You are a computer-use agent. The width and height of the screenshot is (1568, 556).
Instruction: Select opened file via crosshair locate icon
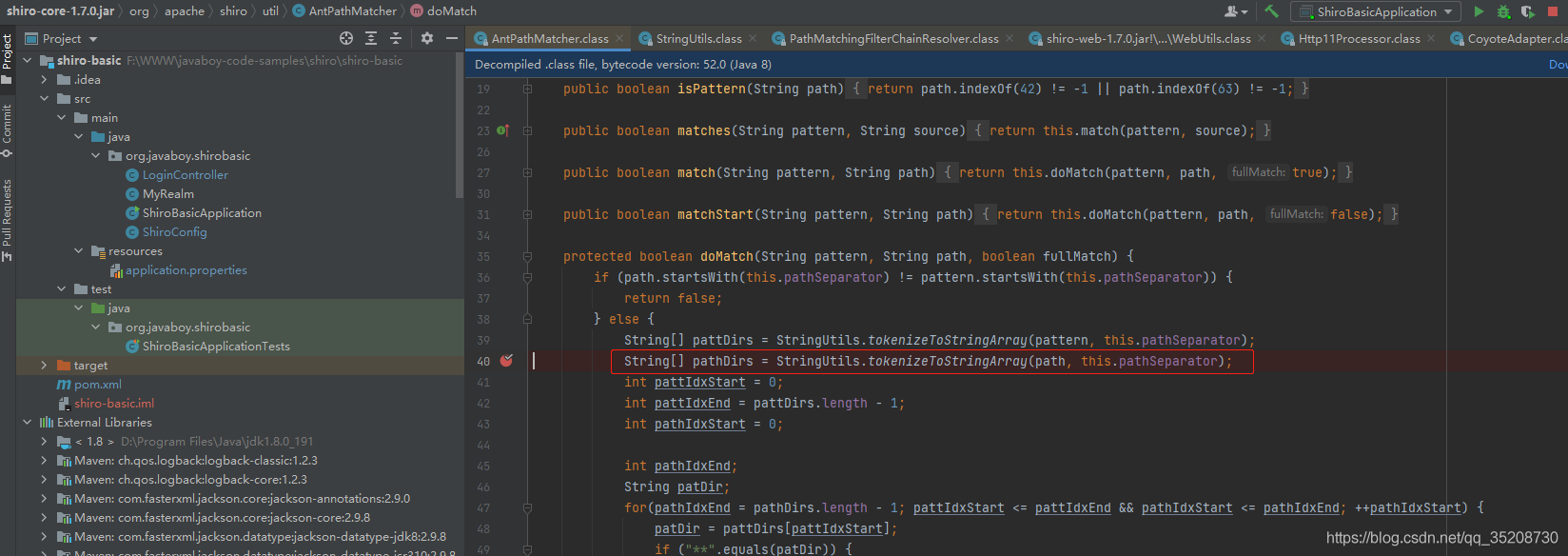click(x=346, y=38)
